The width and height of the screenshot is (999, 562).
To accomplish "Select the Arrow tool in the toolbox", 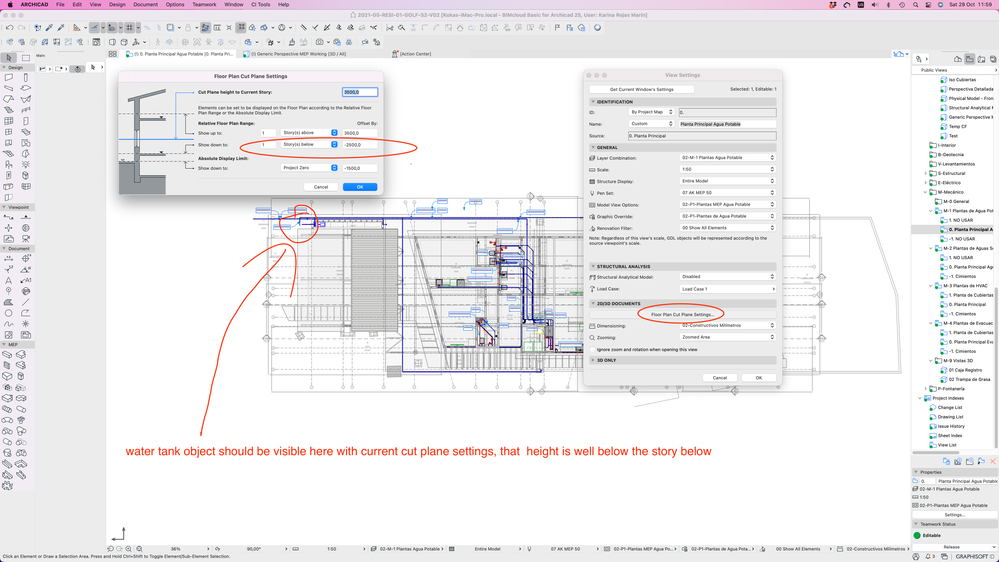I will point(8,58).
